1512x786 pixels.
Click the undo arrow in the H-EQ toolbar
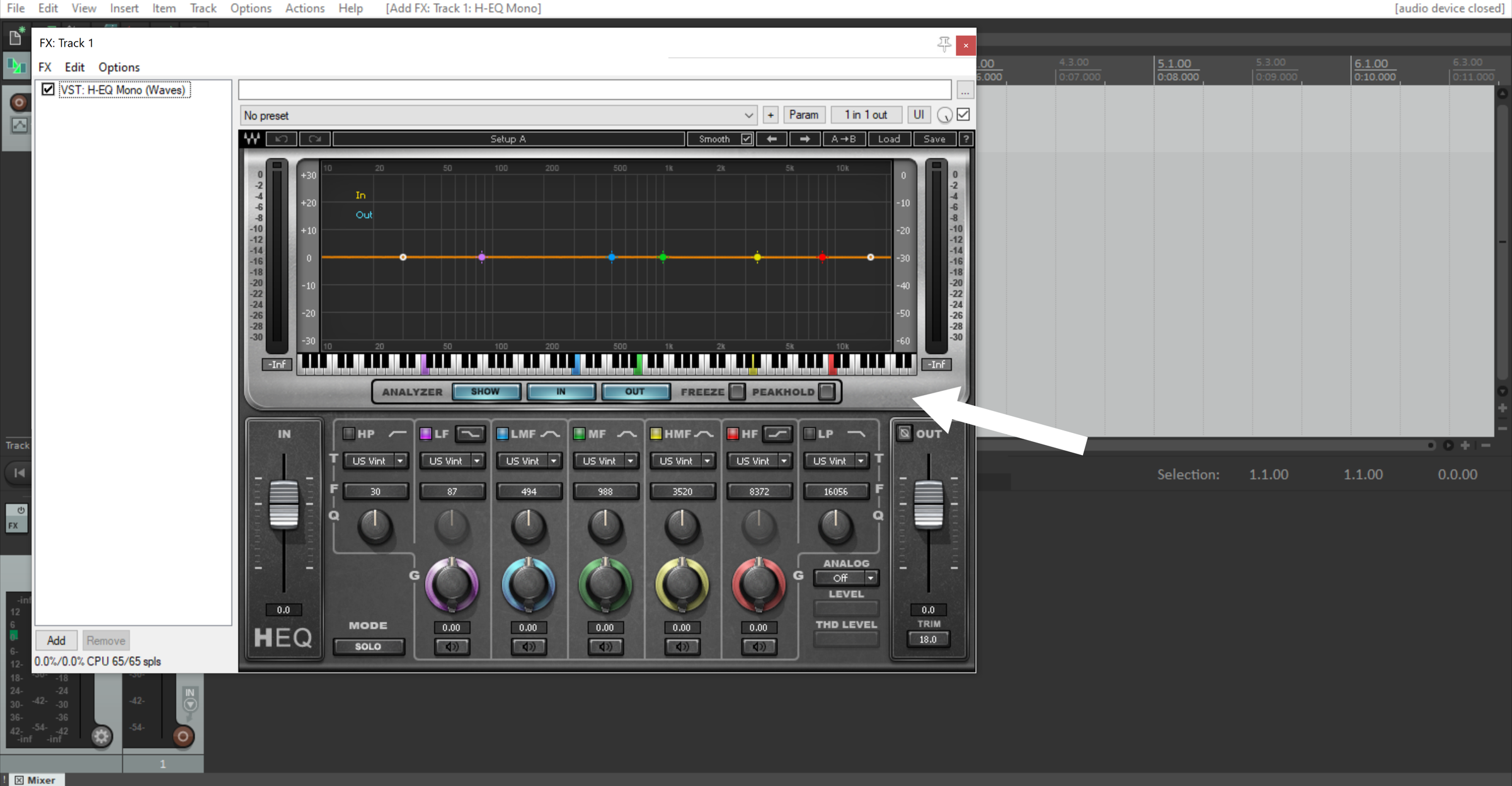pyautogui.click(x=282, y=139)
